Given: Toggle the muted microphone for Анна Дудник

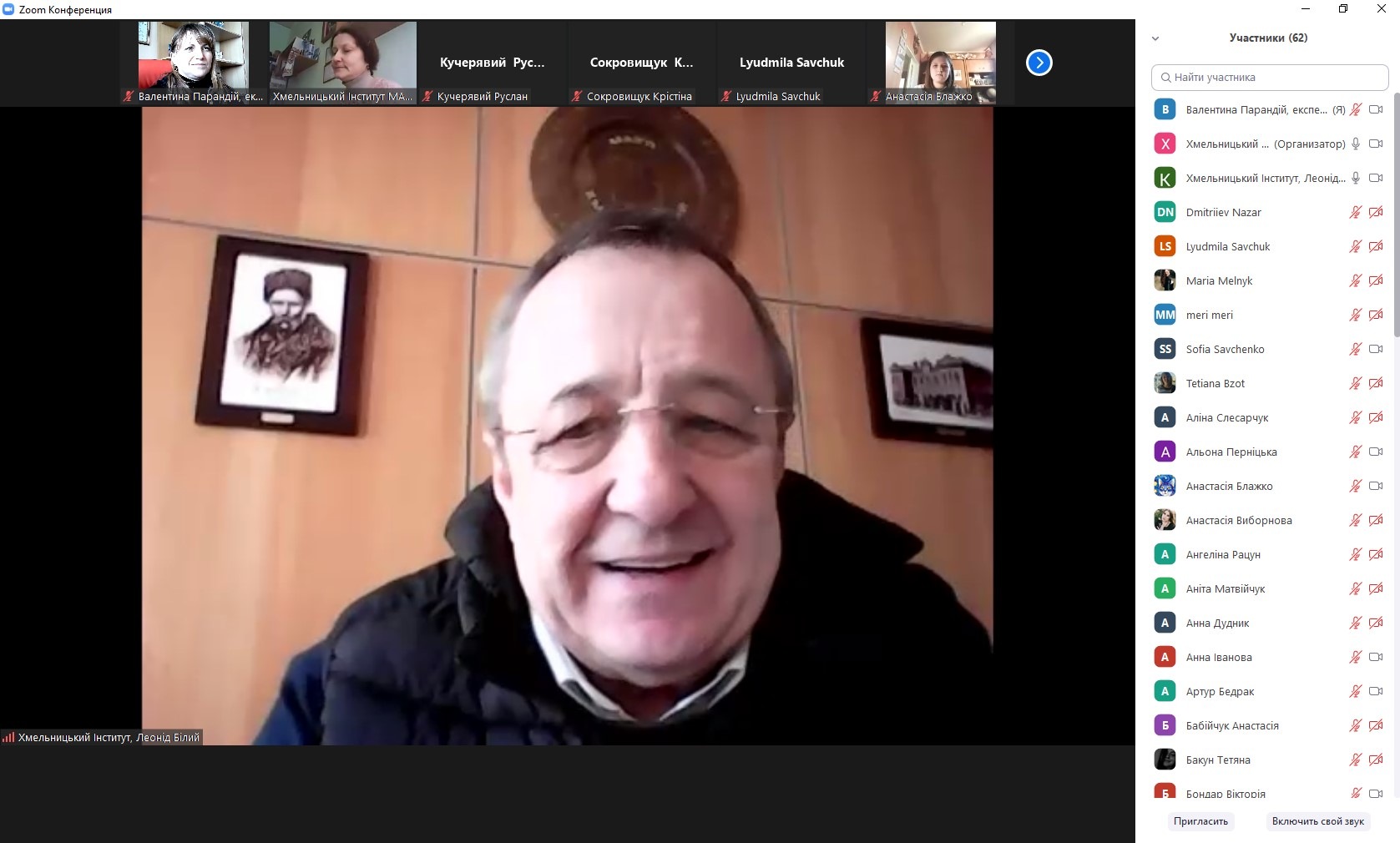Looking at the screenshot, I should coord(1356,623).
